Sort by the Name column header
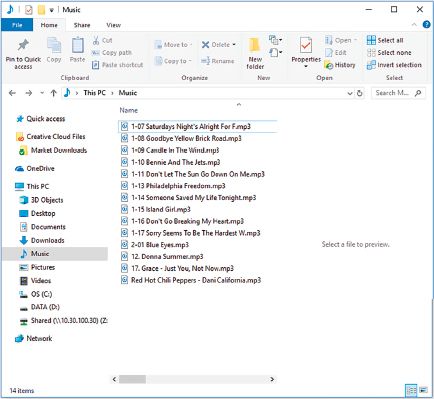Viewport: 434px width, 399px height. click(129, 110)
